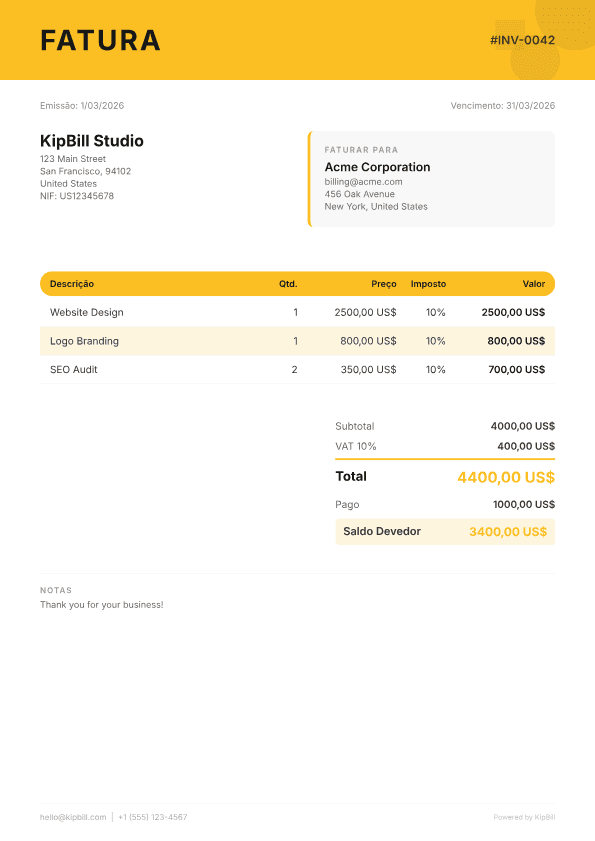The image size is (595, 841).
Task: Click the hello@kipbill.com footer email
Action: [73, 817]
